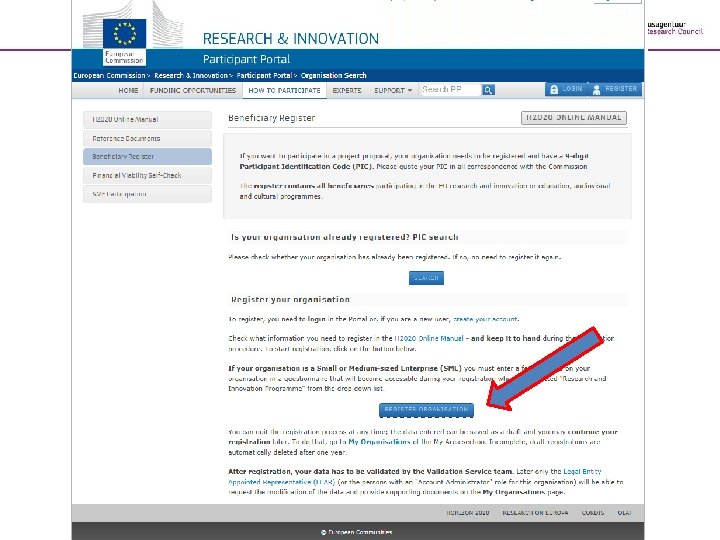Click the padlock Login icon
Viewport: 720px width, 540px height.
pos(554,90)
